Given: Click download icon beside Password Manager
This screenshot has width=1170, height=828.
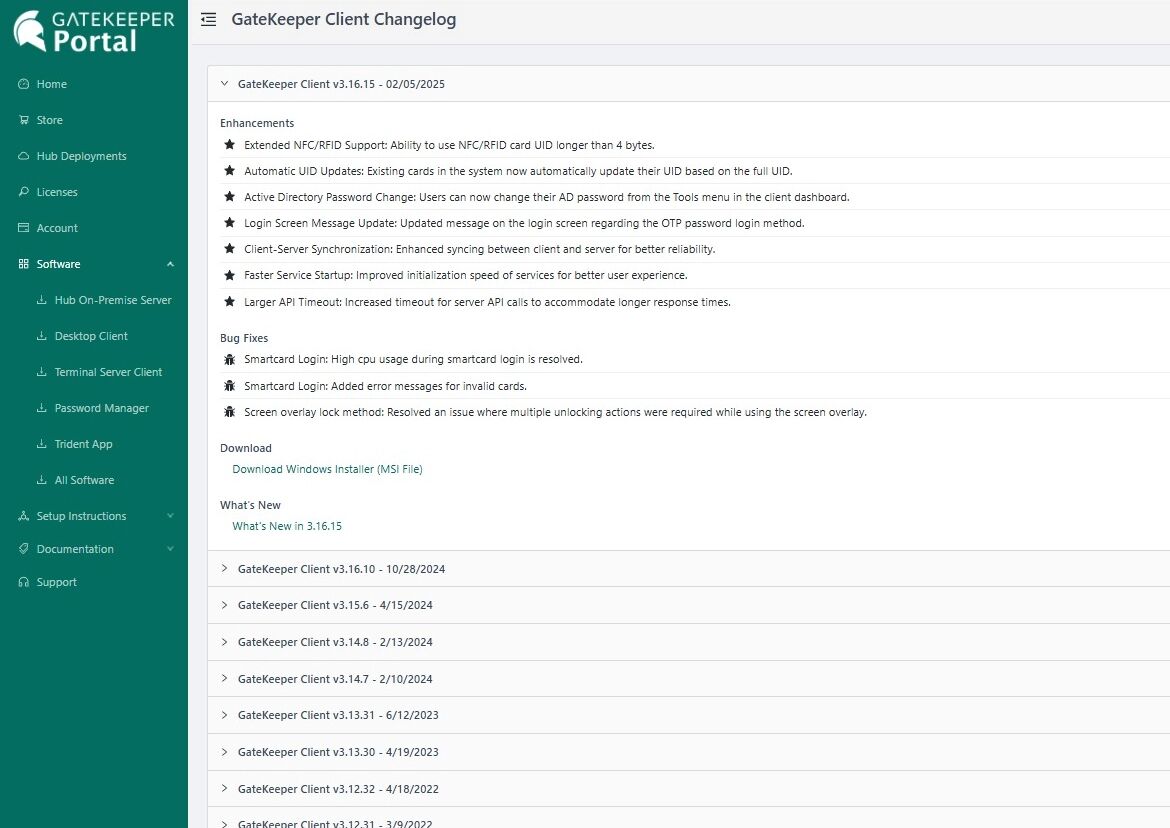Looking at the screenshot, I should [42, 408].
